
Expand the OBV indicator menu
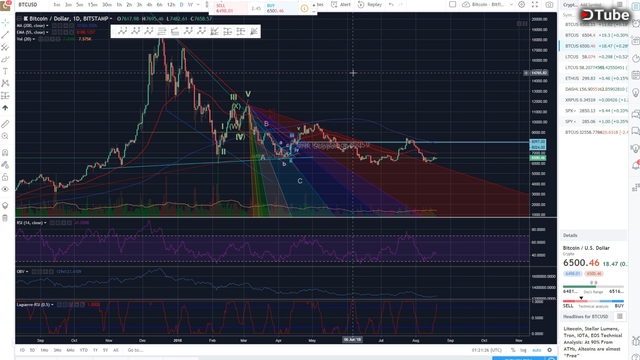click(27, 271)
